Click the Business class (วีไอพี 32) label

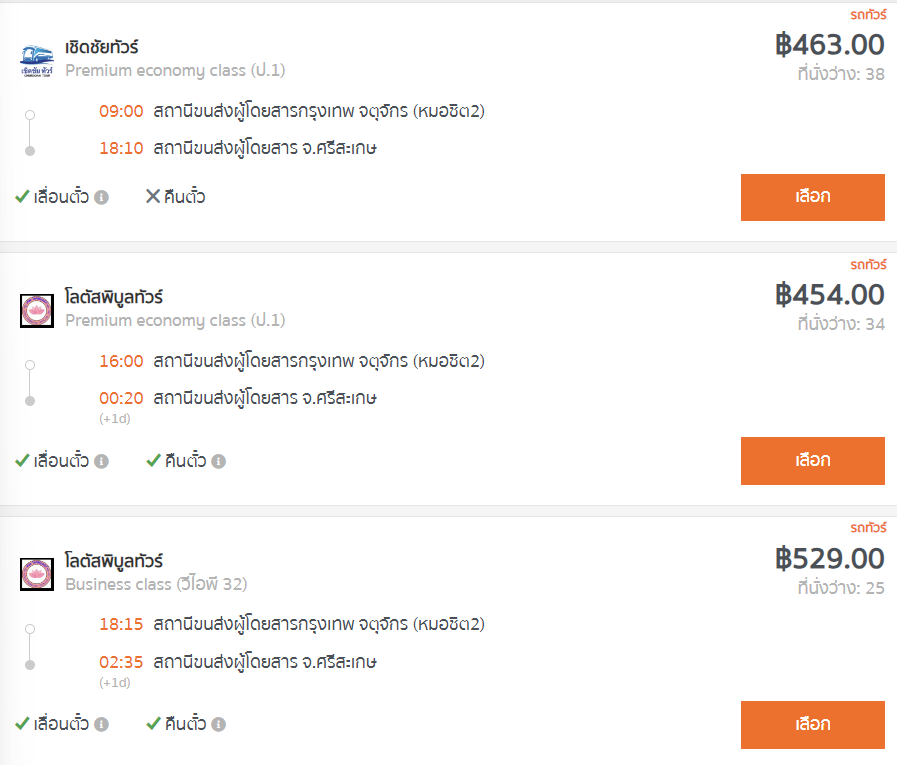156,584
